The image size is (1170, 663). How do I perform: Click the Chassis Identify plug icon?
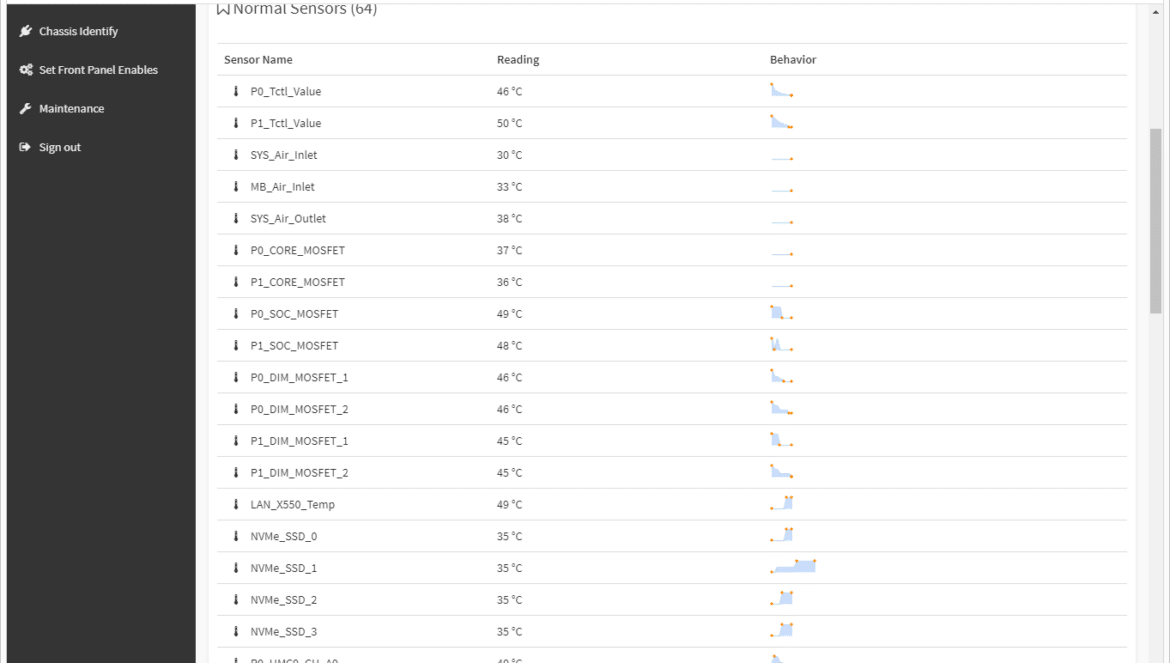click(x=25, y=31)
